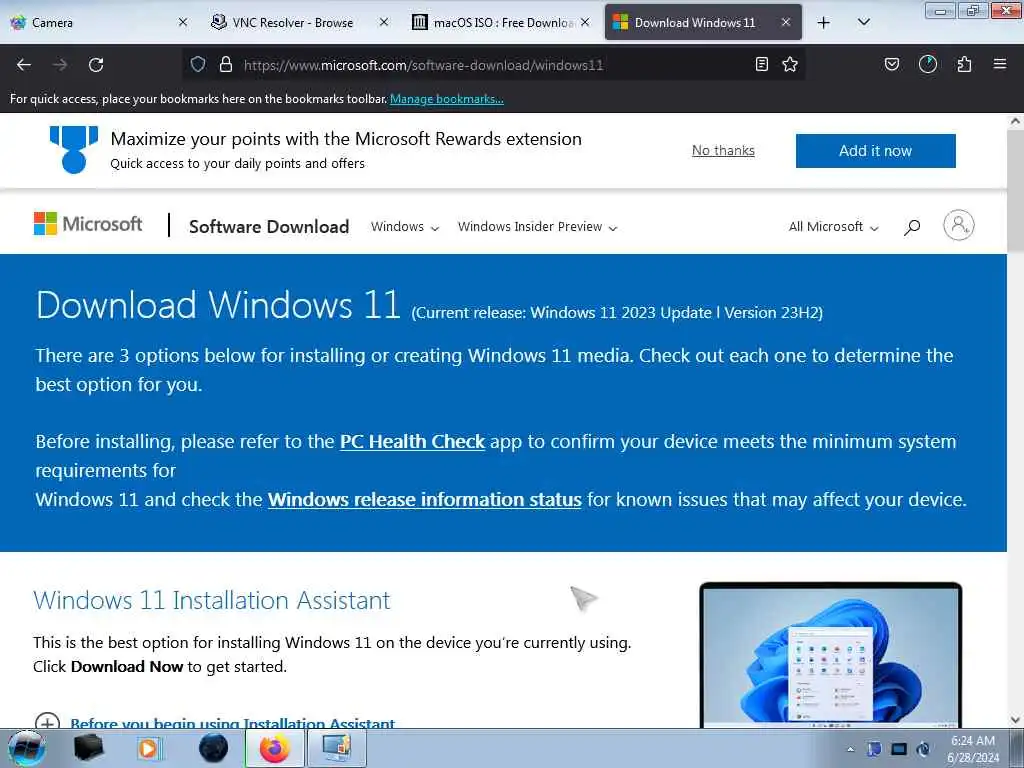Click the Microsoft Rewards medal icon
Screen dimensions: 1024x768
tap(74, 150)
